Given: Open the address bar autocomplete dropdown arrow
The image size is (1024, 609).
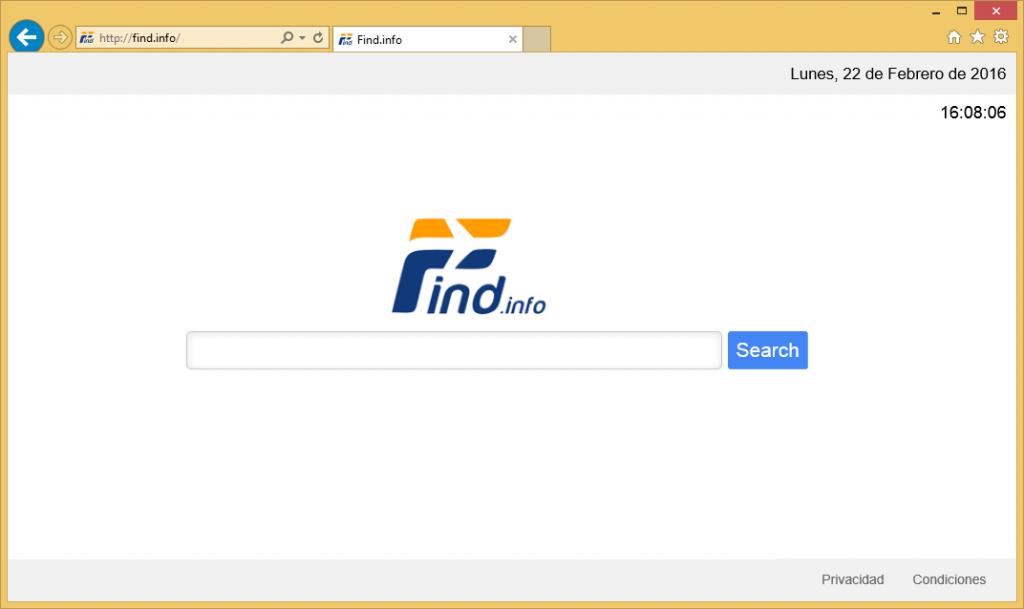Looking at the screenshot, I should (302, 38).
